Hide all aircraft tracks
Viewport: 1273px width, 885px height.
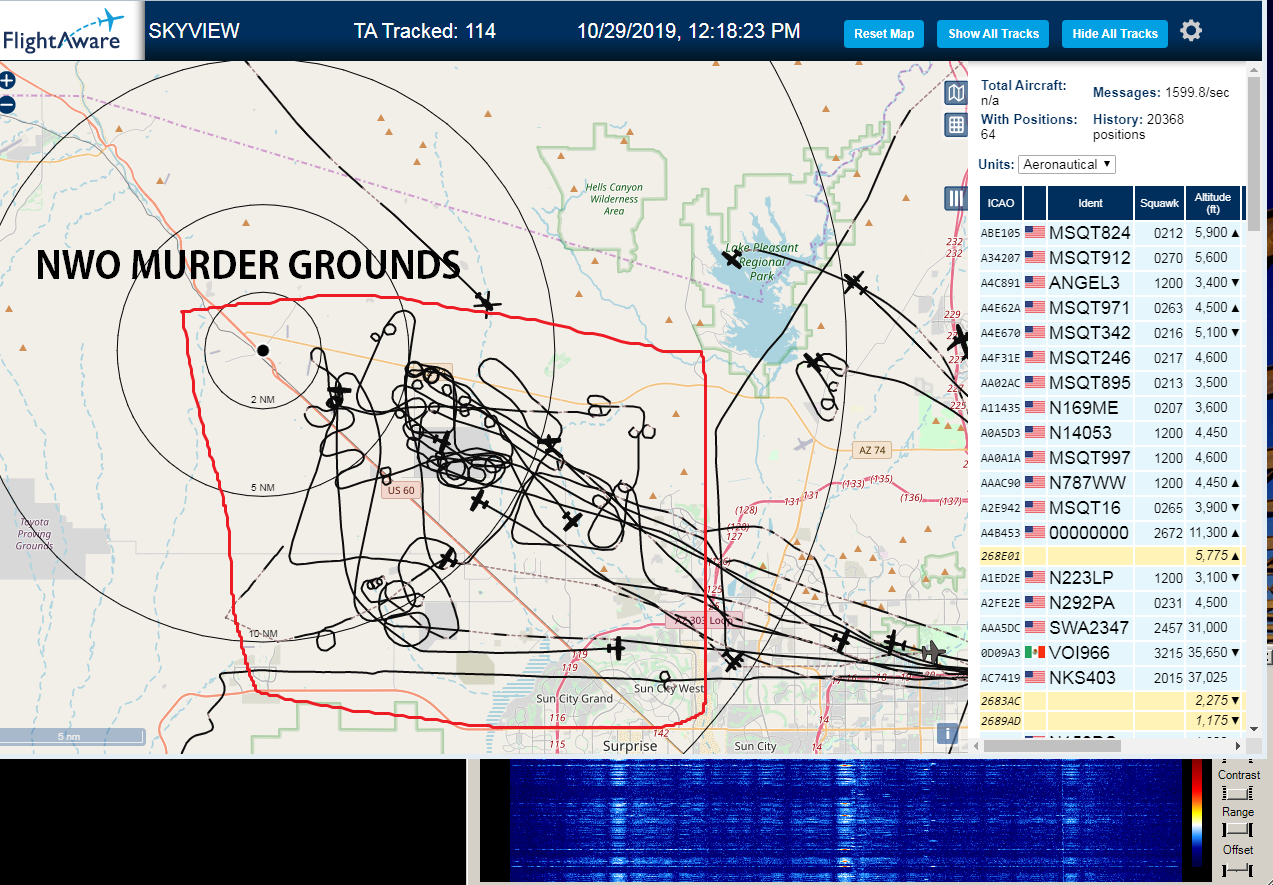(x=1114, y=34)
